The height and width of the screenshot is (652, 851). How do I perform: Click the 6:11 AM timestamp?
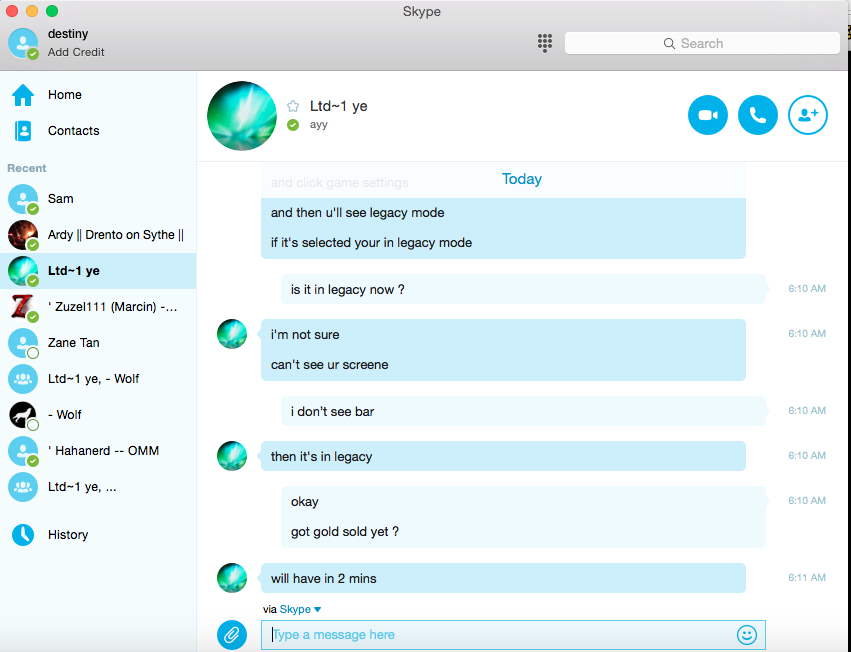(x=807, y=578)
